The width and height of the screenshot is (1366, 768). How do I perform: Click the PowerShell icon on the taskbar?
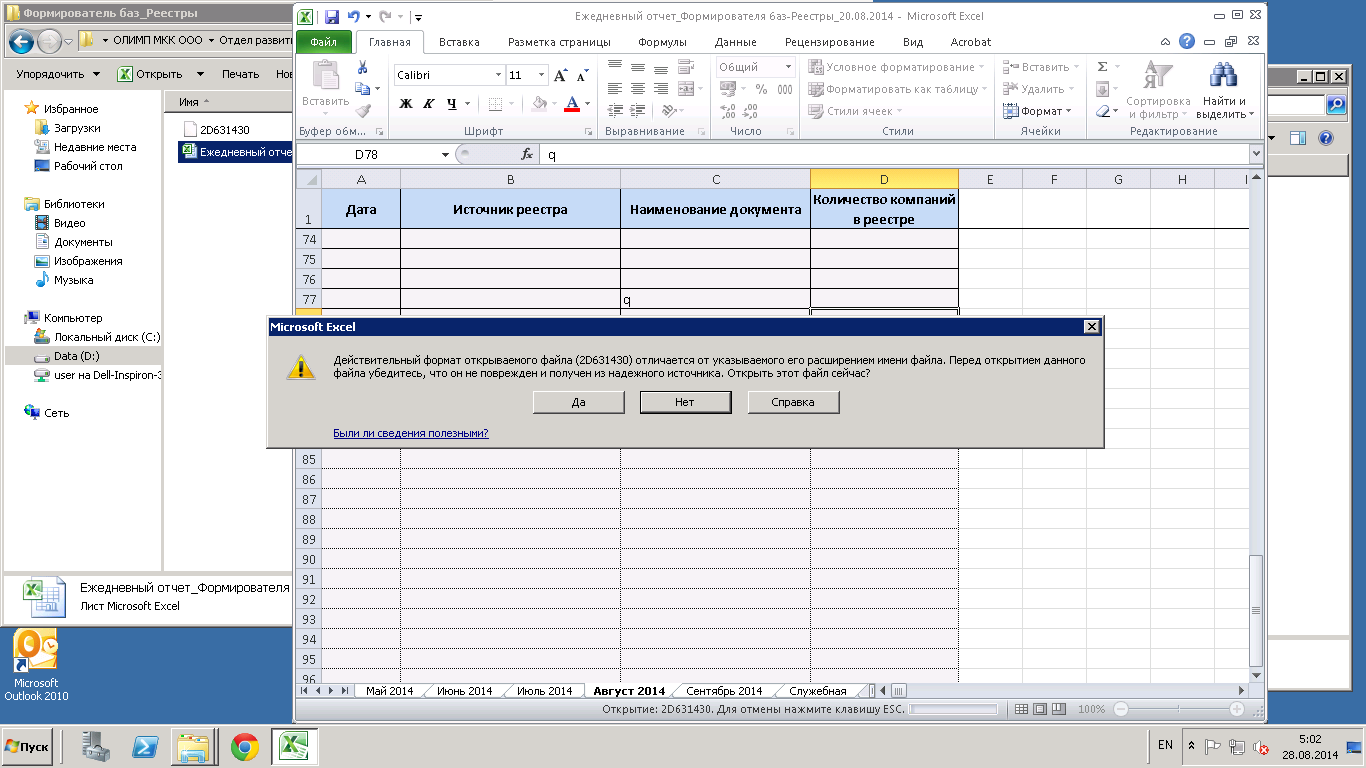tap(144, 746)
